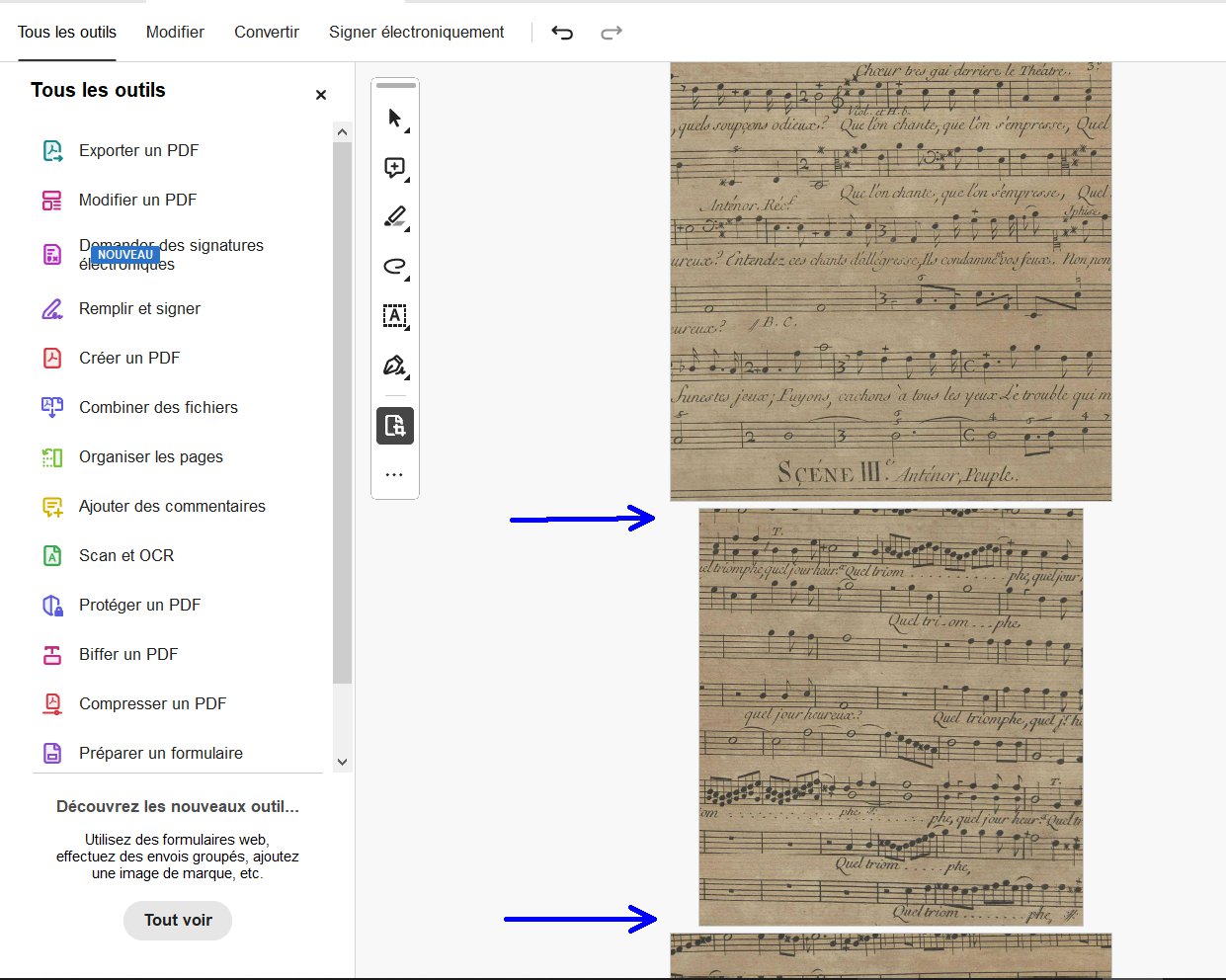Click the Biffer un PDF icon
Image resolution: width=1226 pixels, height=980 pixels.
point(52,654)
